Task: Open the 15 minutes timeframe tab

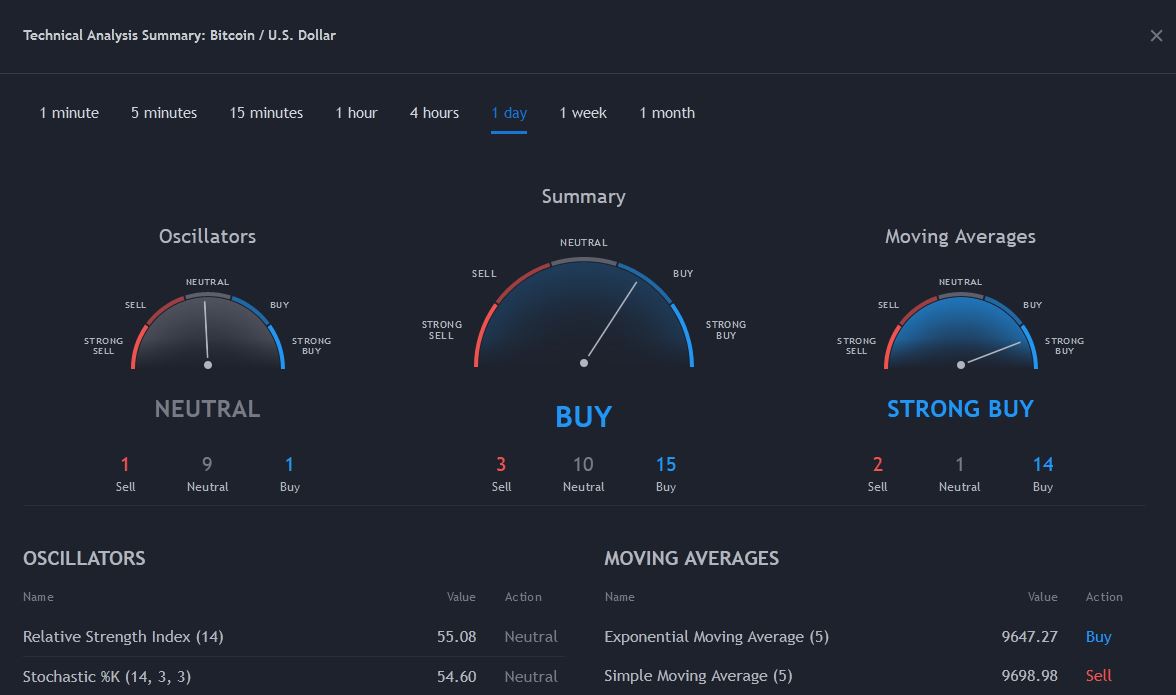Action: pyautogui.click(x=266, y=113)
